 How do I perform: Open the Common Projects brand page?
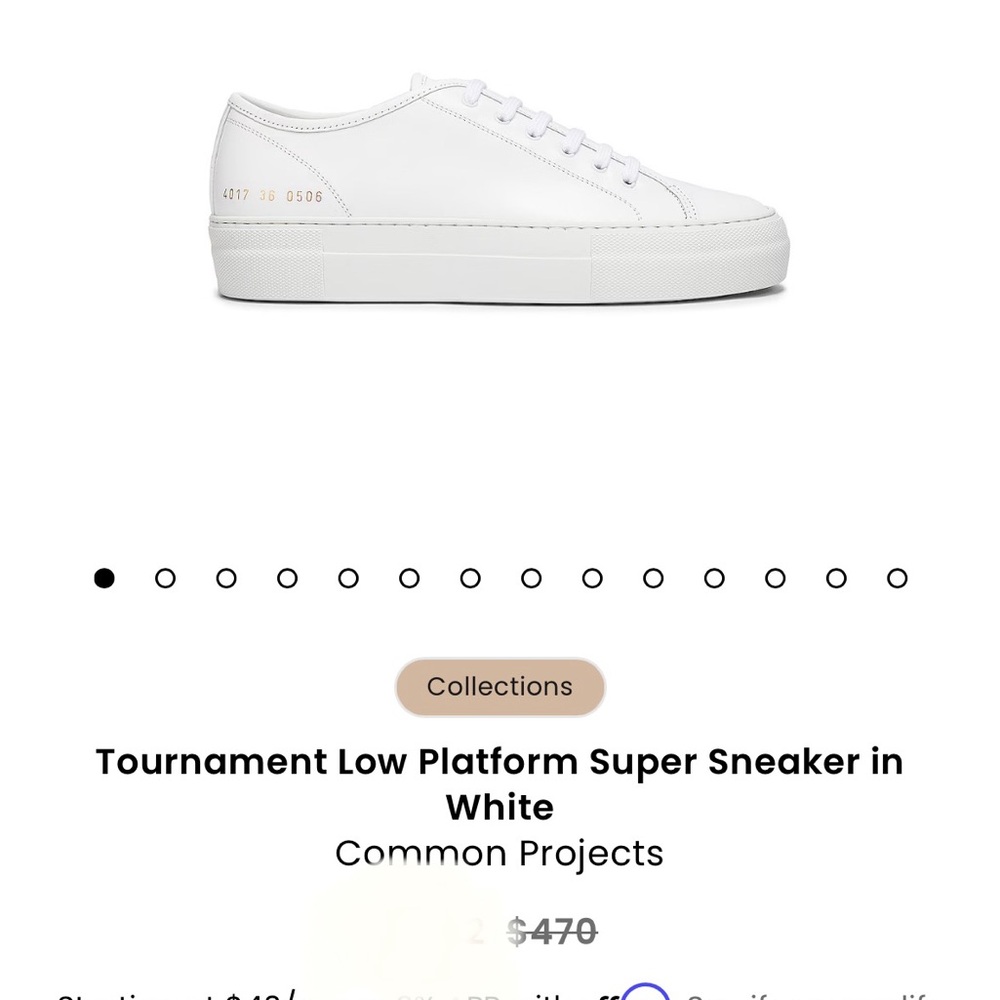coord(500,853)
